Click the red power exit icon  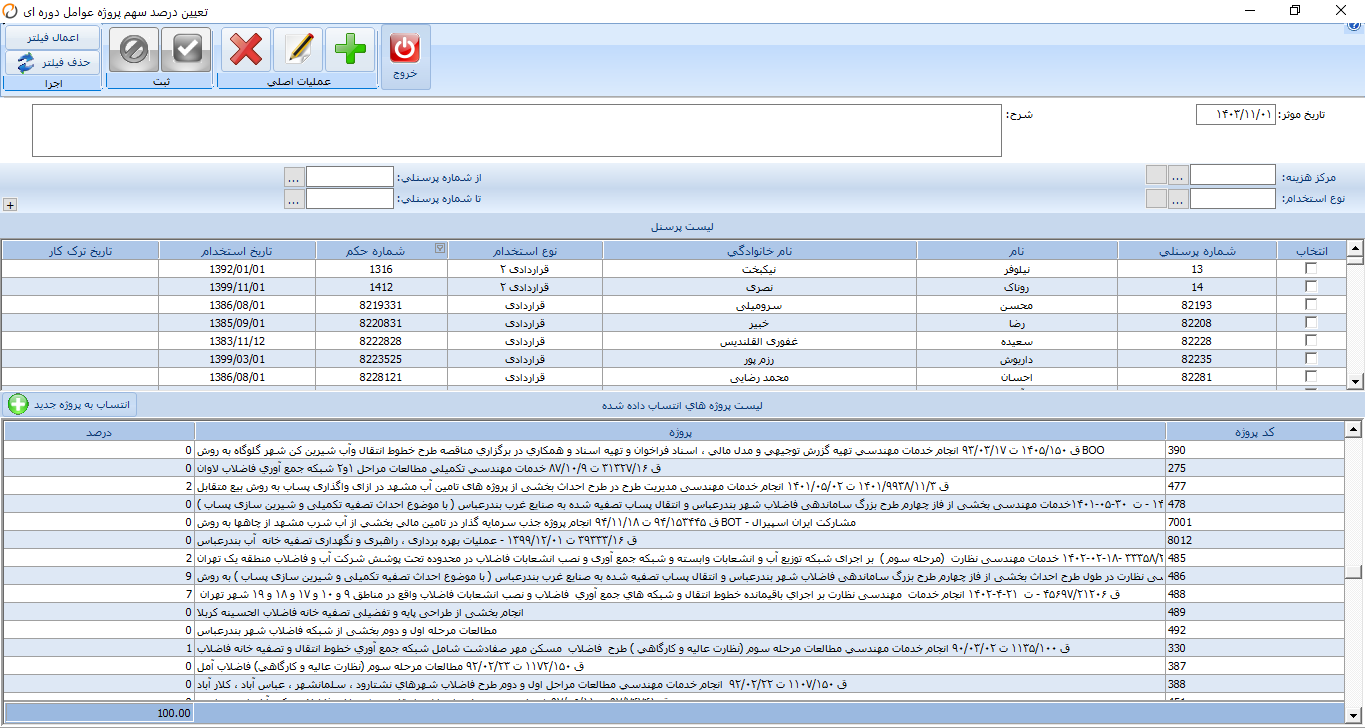coord(406,48)
